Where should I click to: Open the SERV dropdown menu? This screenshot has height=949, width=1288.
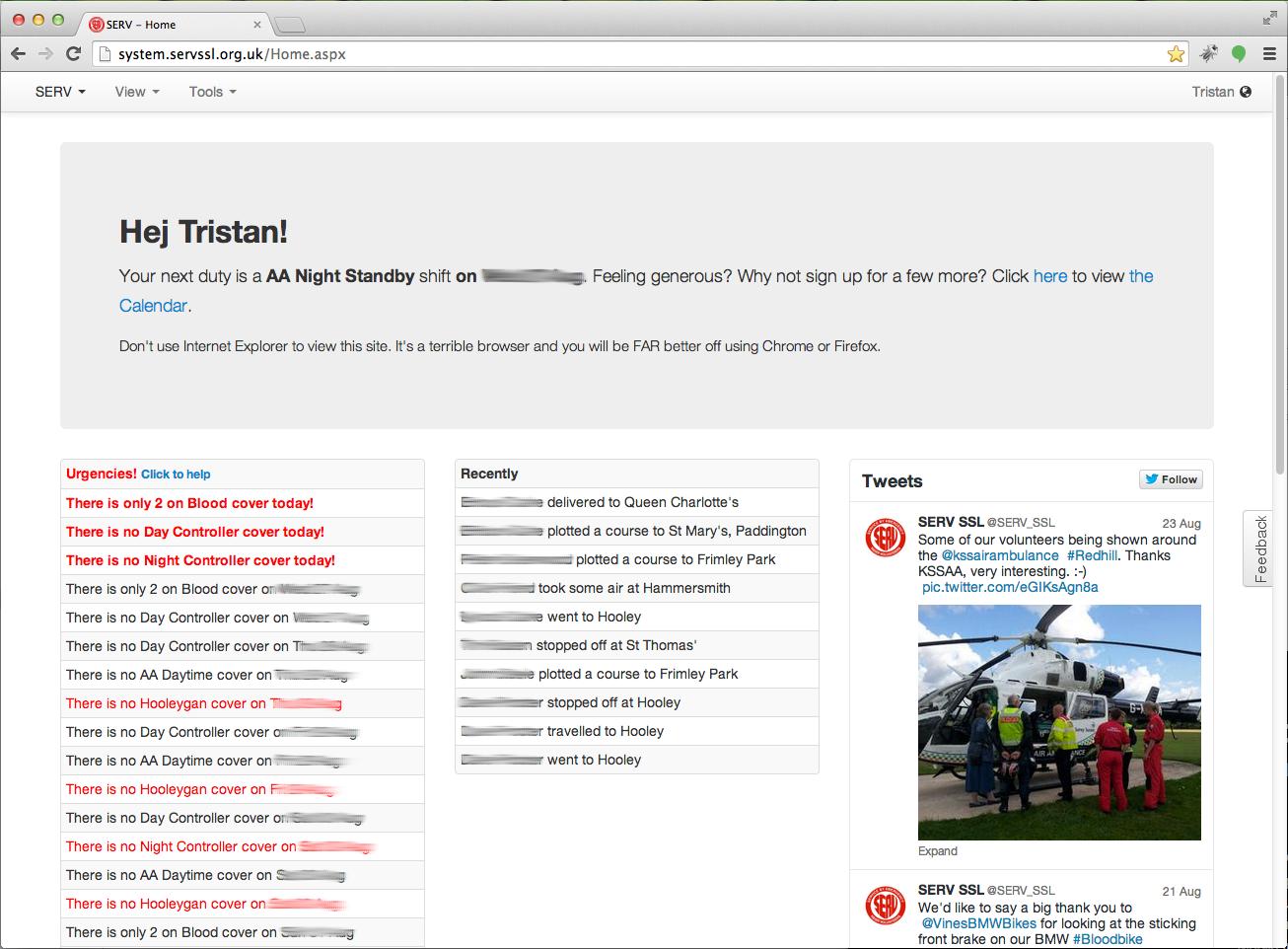(60, 92)
